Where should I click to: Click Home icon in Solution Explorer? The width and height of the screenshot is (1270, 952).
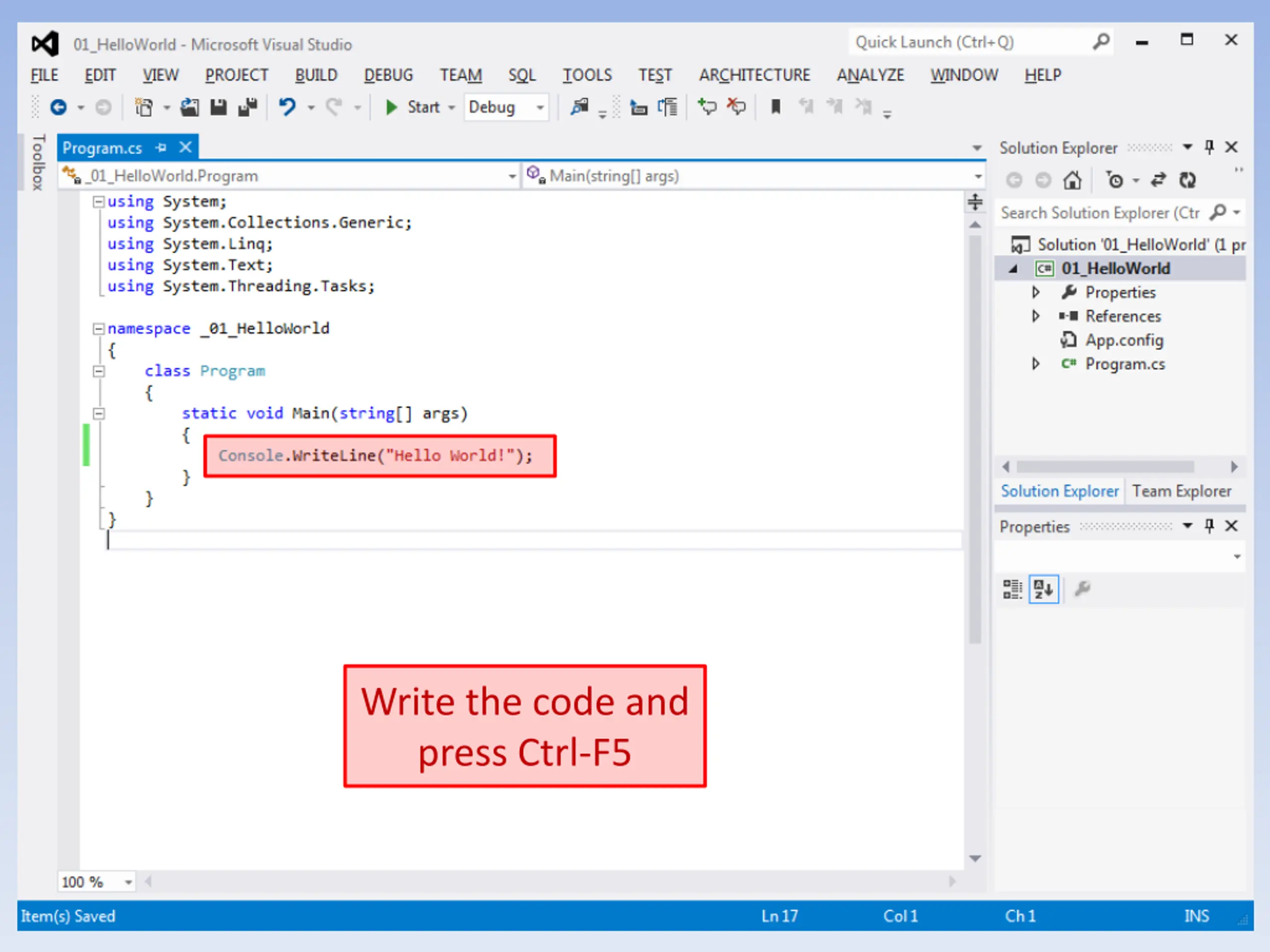[1072, 180]
